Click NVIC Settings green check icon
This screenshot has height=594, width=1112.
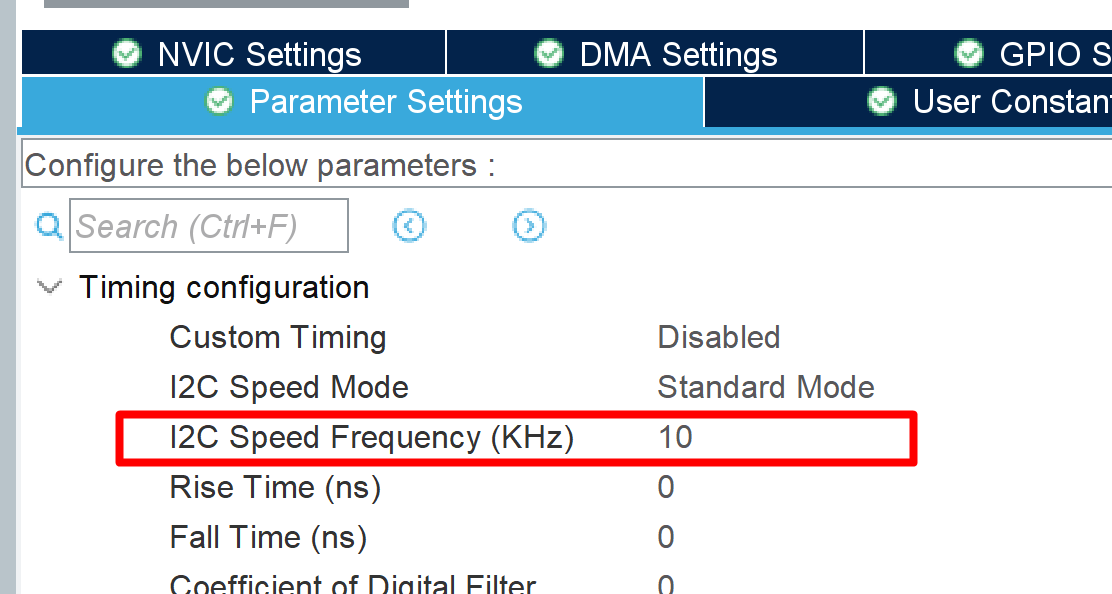[x=127, y=53]
